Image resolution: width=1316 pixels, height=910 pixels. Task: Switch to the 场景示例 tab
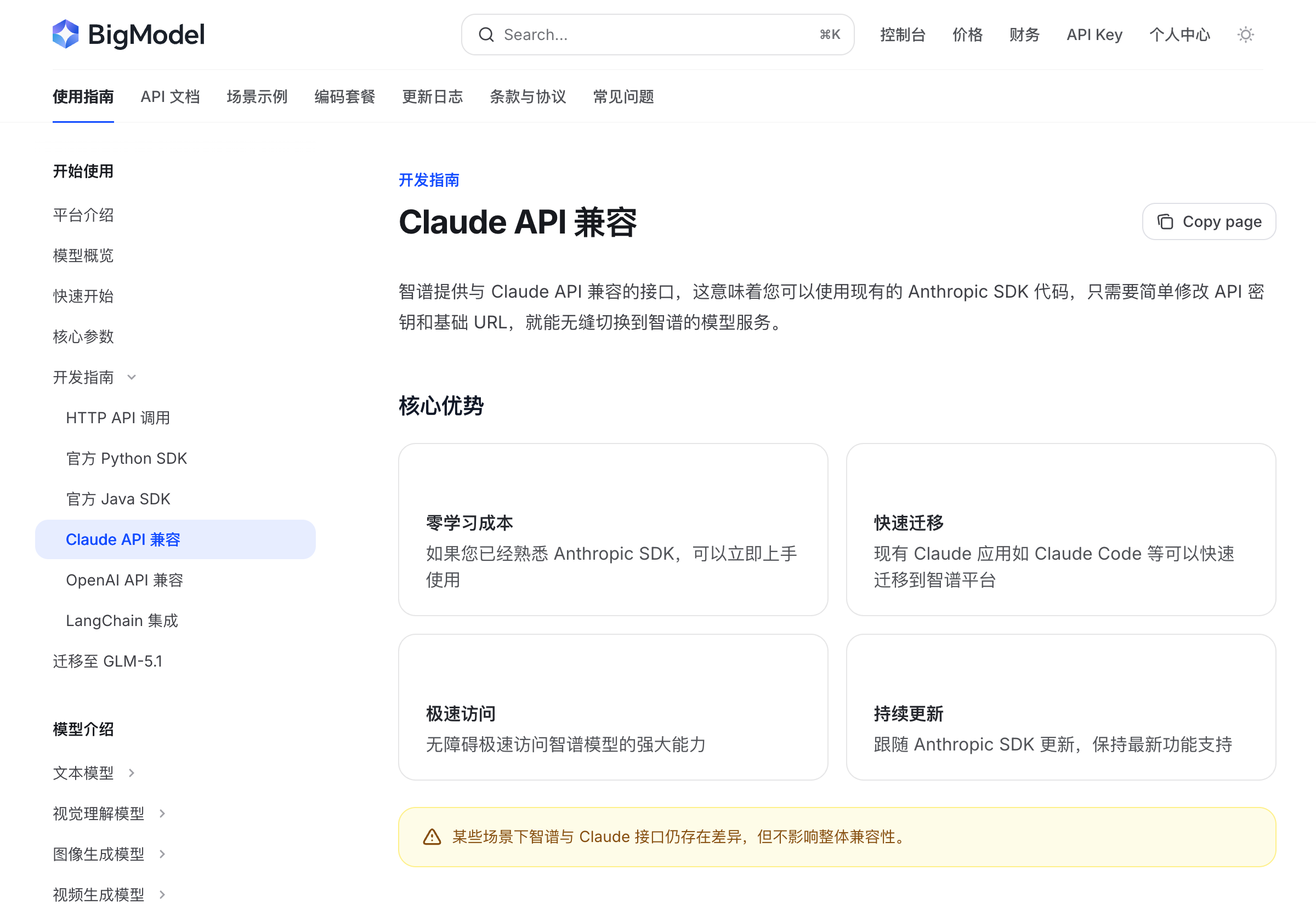[x=257, y=96]
